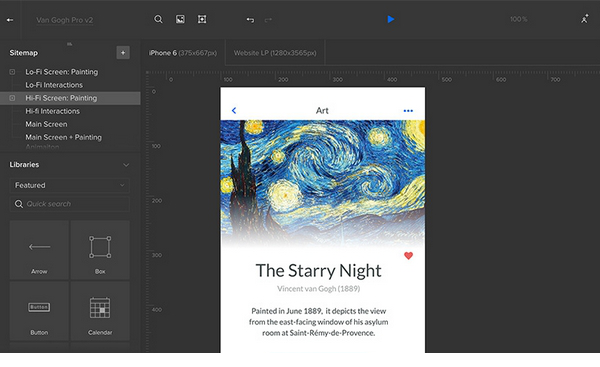Click the back arrow in top bar

pos(10,20)
